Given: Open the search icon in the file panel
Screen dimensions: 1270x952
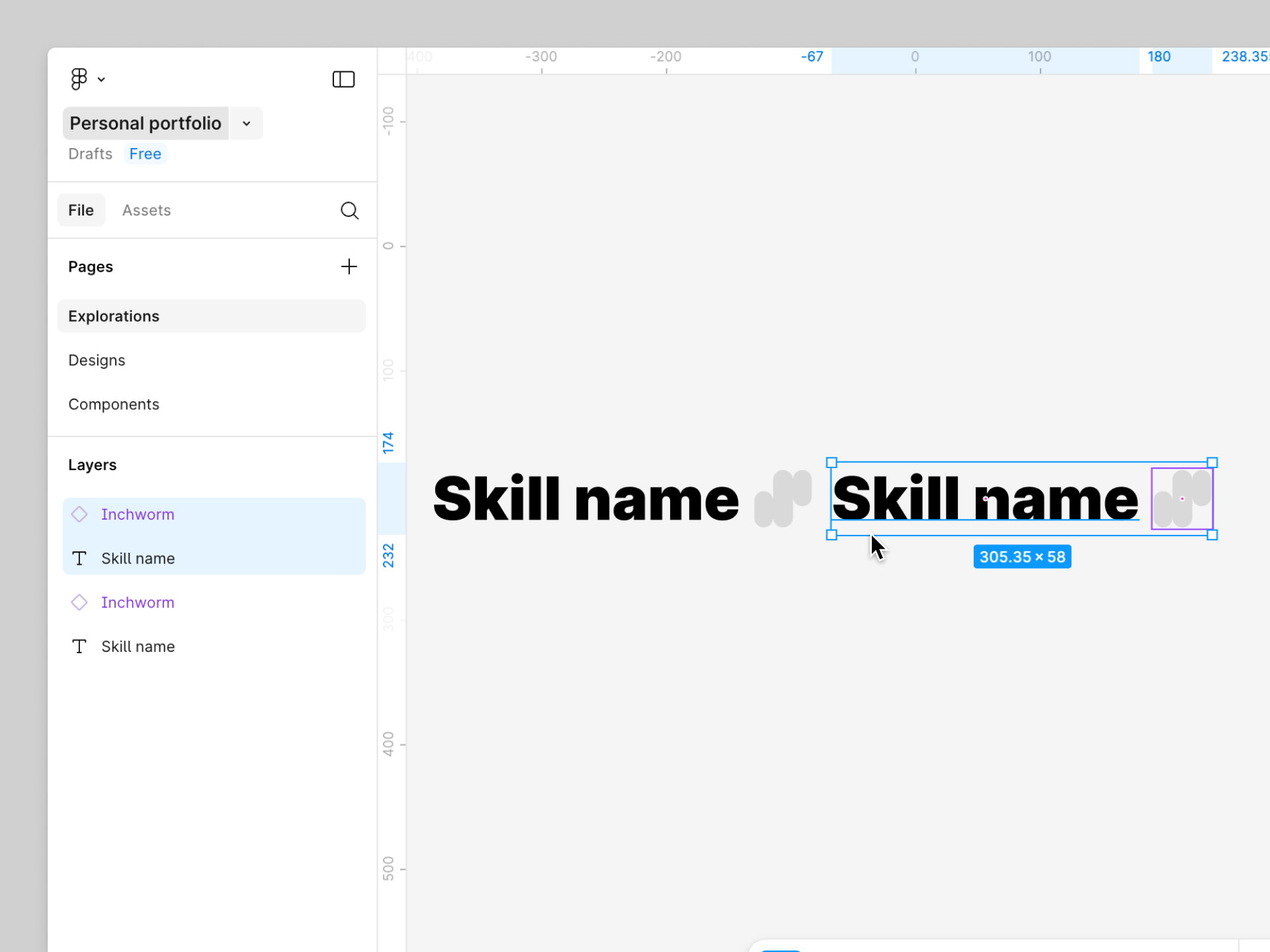Looking at the screenshot, I should 349,210.
